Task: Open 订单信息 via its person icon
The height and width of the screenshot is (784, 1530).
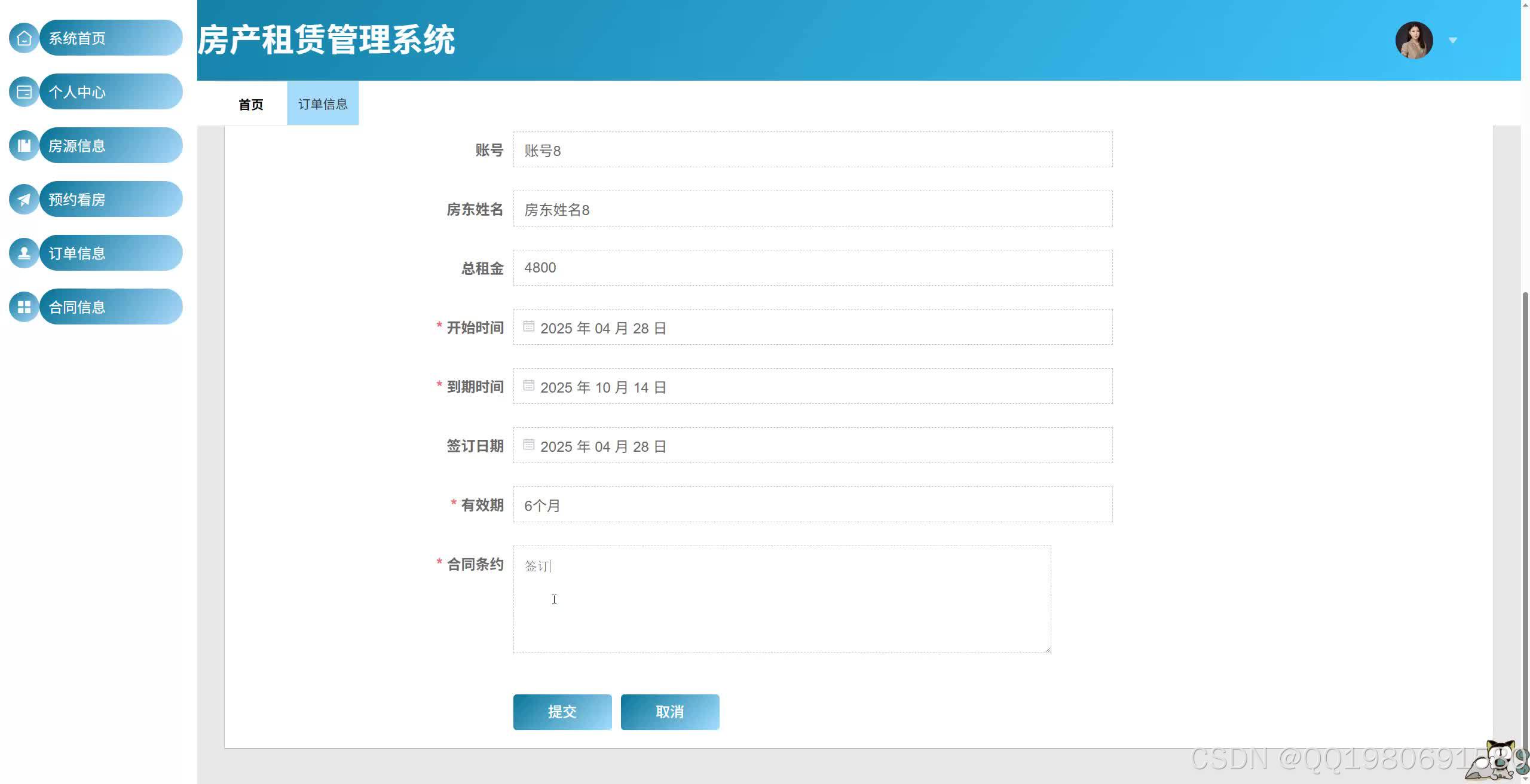Action: (23, 252)
